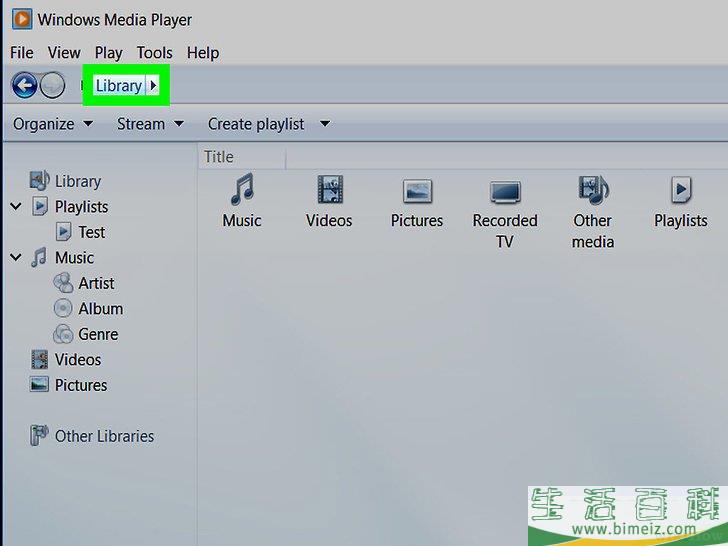728x546 pixels.
Task: Open the Videos category icon in main pane
Action: (x=330, y=189)
